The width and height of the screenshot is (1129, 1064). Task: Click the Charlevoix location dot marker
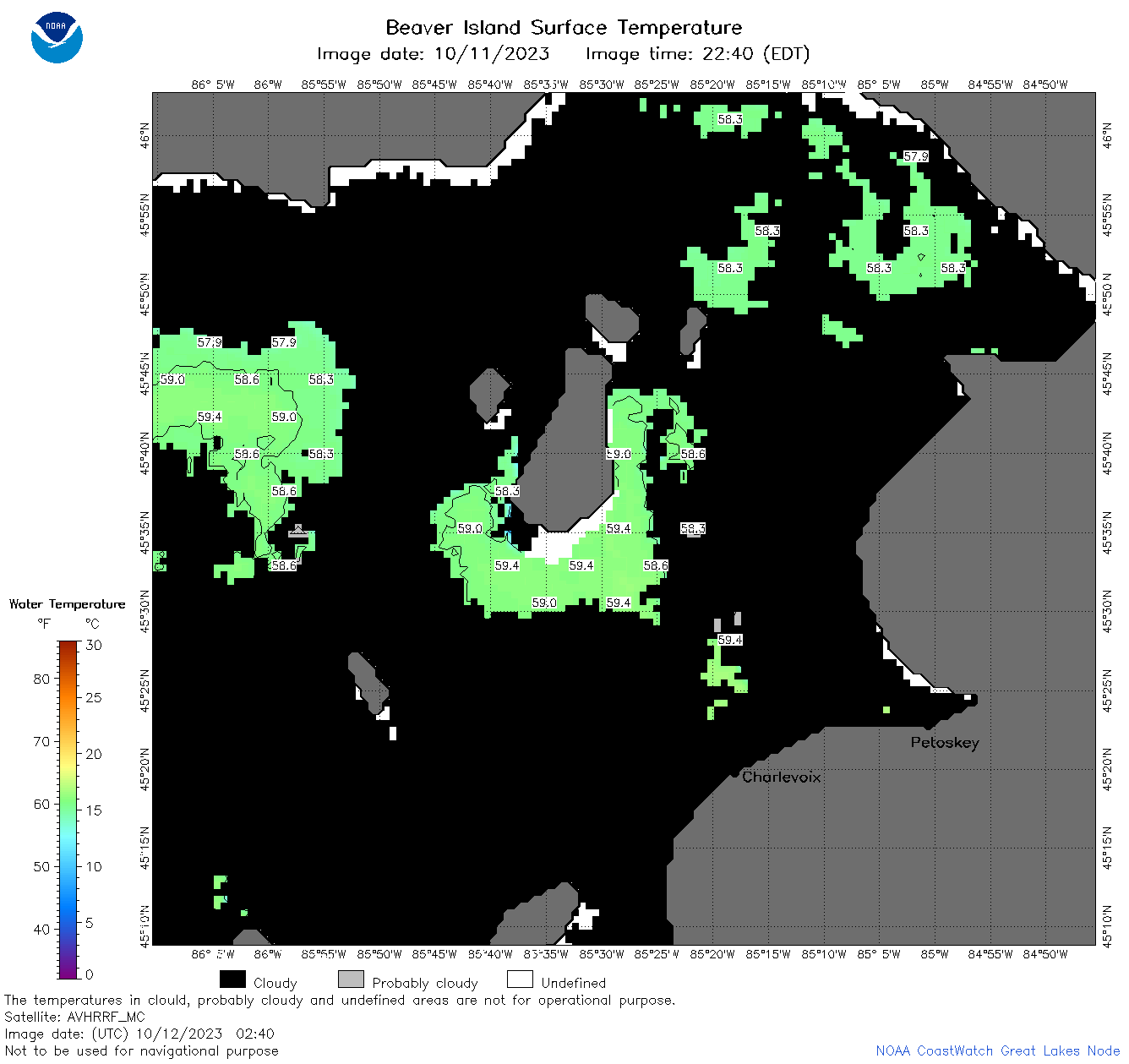(734, 773)
